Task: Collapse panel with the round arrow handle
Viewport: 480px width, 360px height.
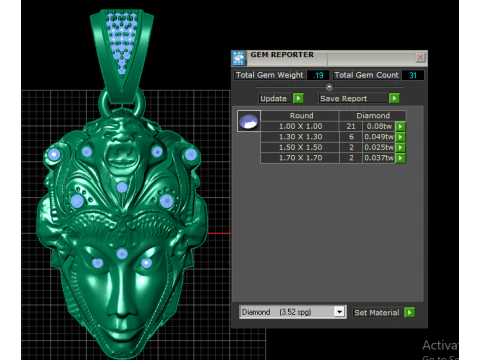Action: pyautogui.click(x=329, y=87)
